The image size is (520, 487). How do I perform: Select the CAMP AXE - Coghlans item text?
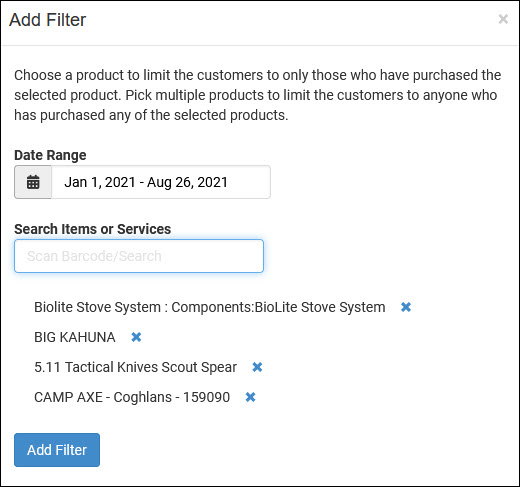point(132,397)
